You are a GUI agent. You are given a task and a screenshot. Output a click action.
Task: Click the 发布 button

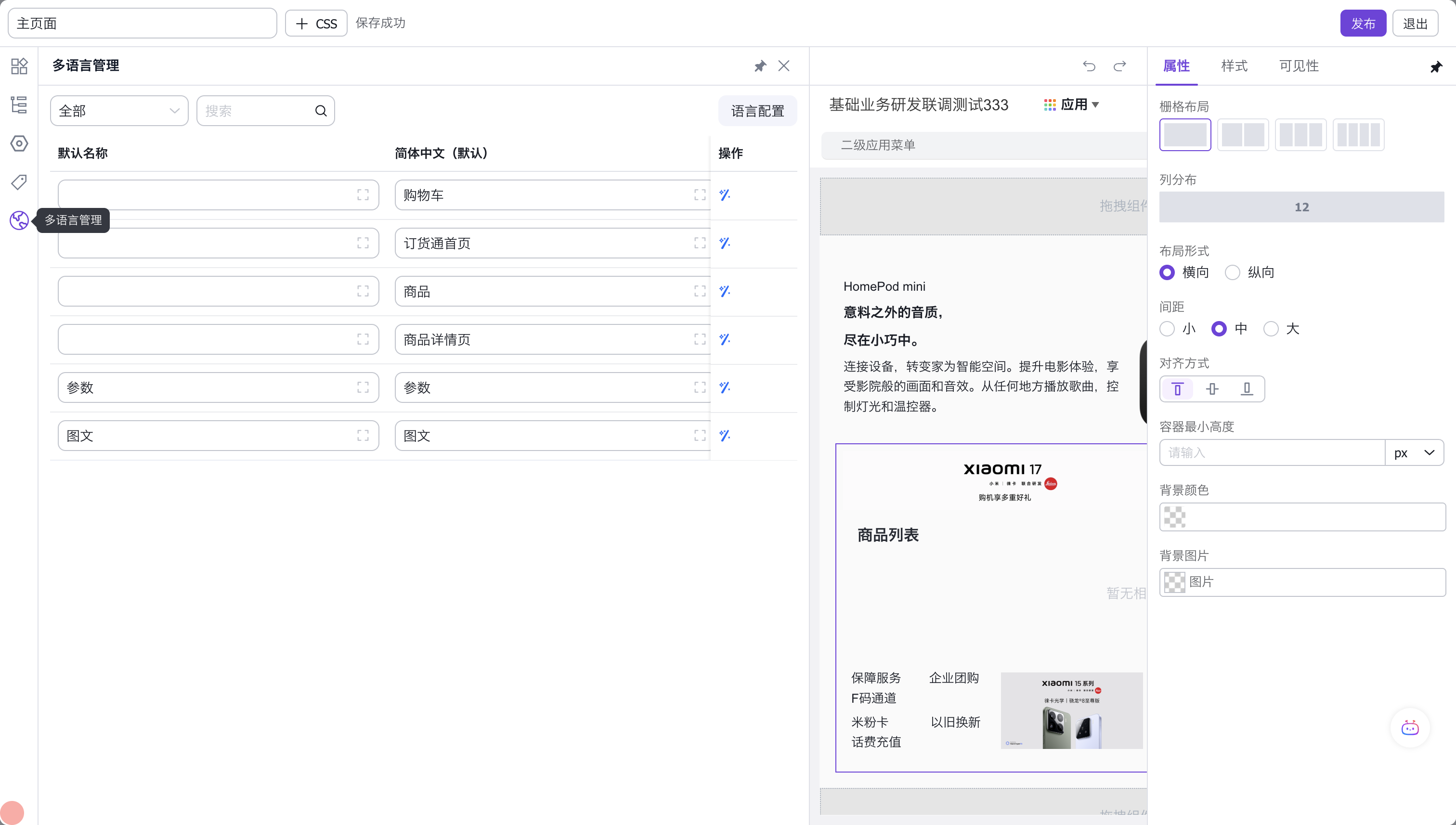(x=1363, y=24)
